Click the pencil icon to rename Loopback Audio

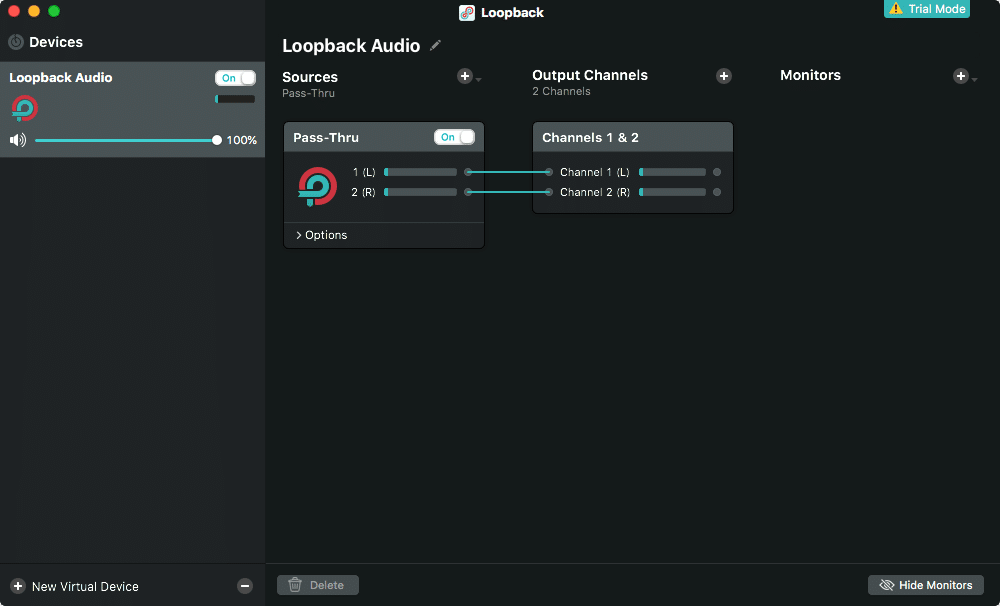(x=435, y=45)
